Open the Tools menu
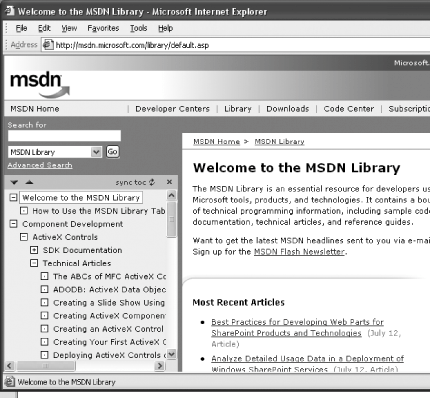Image resolution: width=431 pixels, height=398 pixels. point(138,28)
